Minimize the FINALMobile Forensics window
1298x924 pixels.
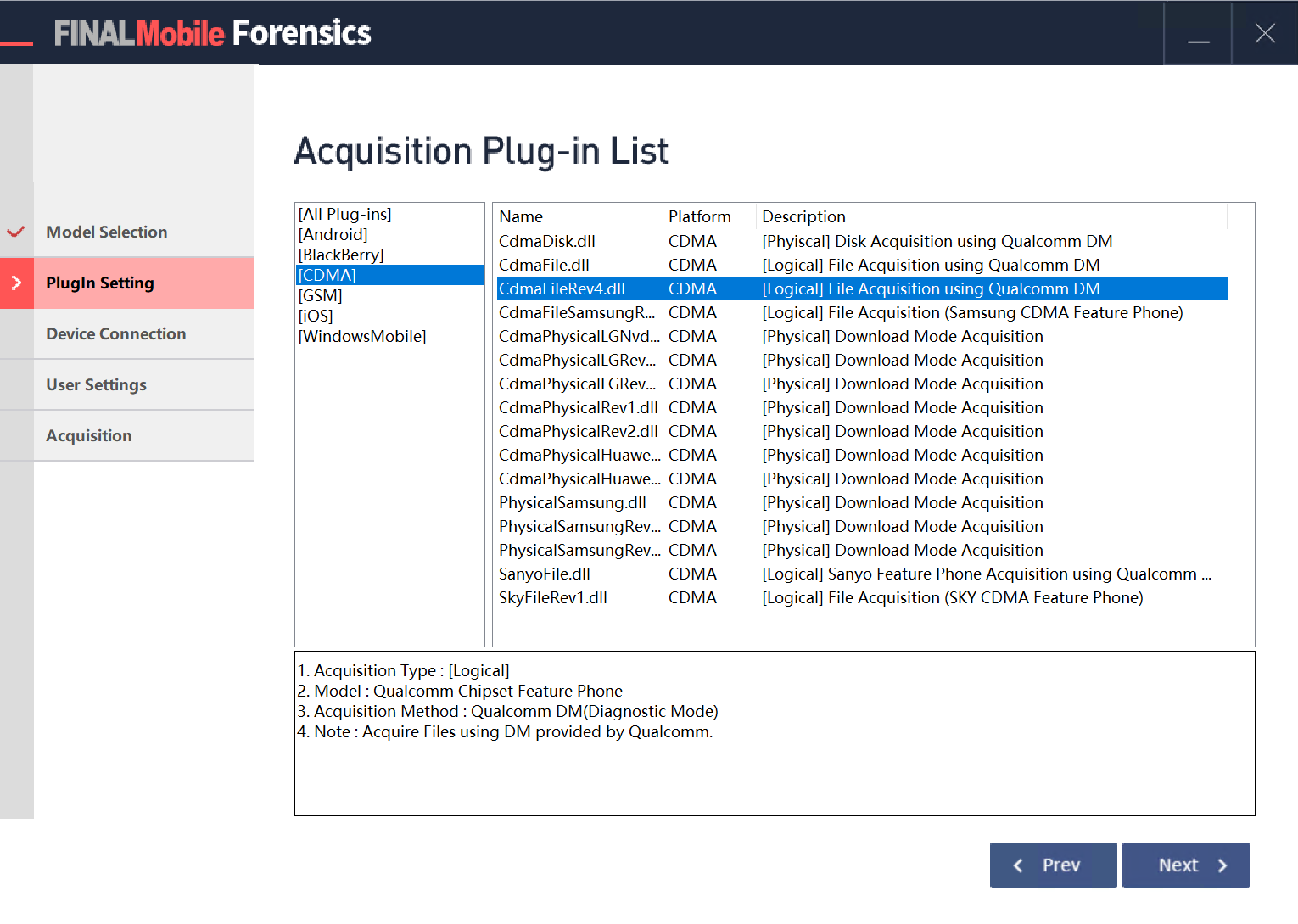tap(1198, 33)
